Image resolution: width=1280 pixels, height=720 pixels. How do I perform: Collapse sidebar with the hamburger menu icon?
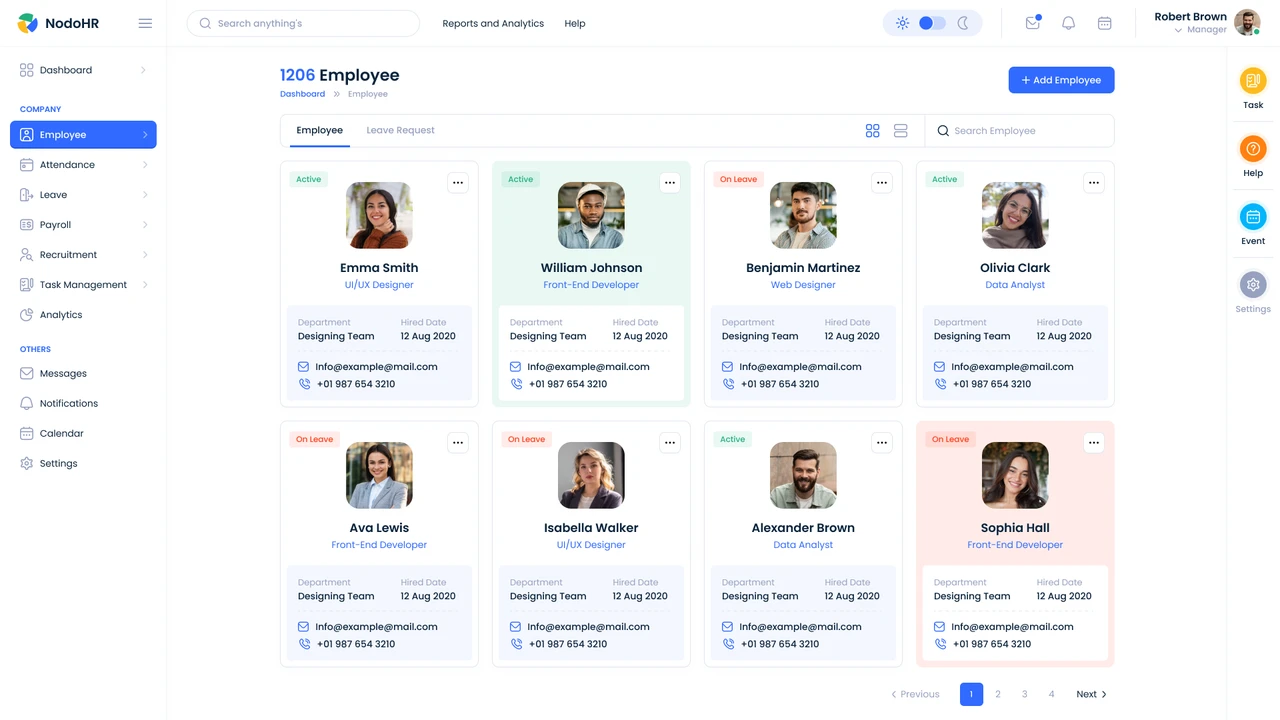pyautogui.click(x=145, y=23)
